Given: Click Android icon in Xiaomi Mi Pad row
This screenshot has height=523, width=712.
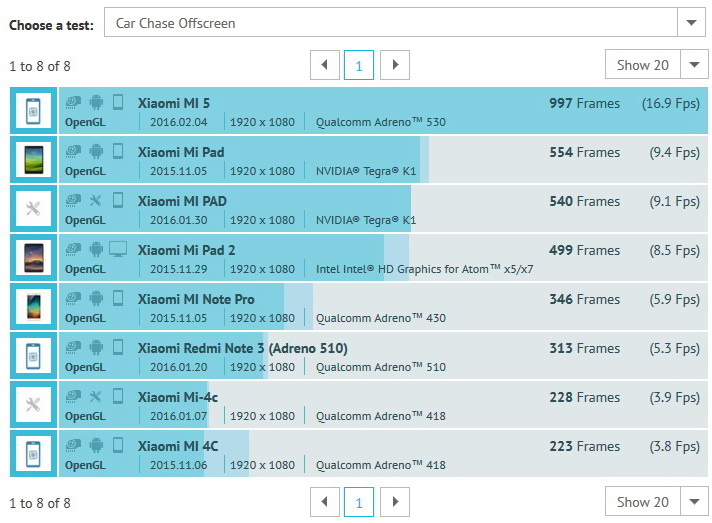Looking at the screenshot, I should click(96, 151).
